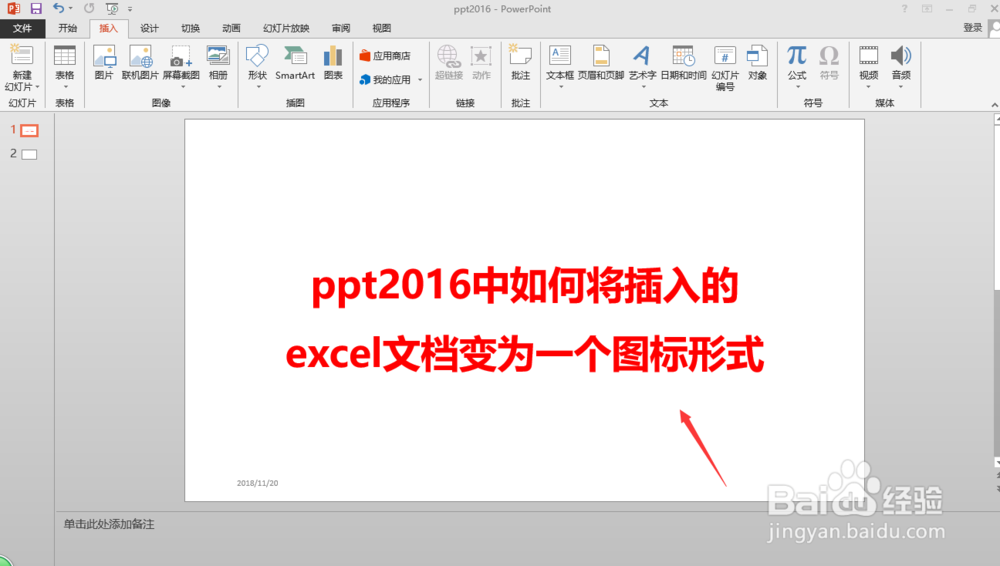The image size is (1000, 566).
Task: Open 应用商店 app store
Action: point(385,56)
